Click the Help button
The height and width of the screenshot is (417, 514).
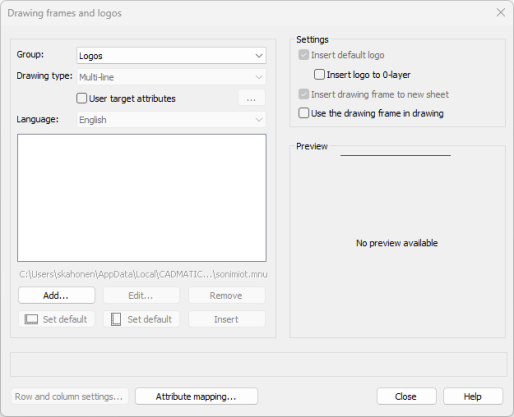click(473, 396)
